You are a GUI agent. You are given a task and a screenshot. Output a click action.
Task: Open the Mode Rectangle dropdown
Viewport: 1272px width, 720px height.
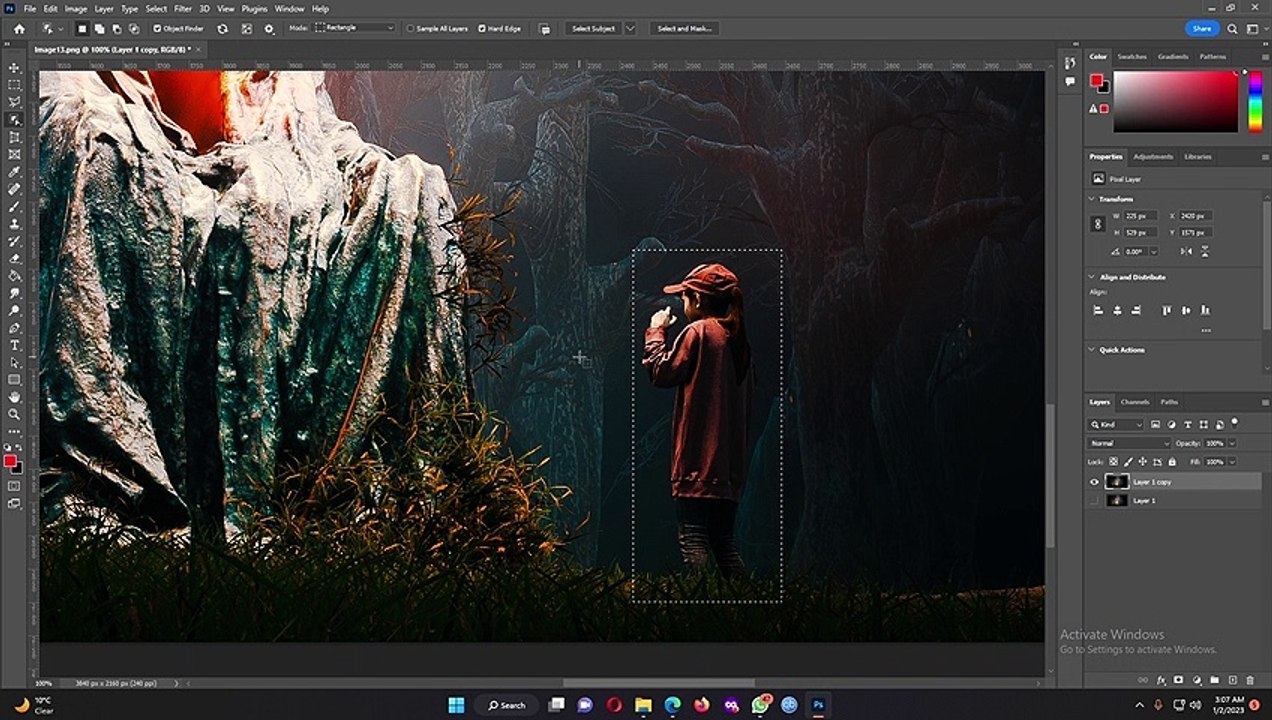point(354,28)
